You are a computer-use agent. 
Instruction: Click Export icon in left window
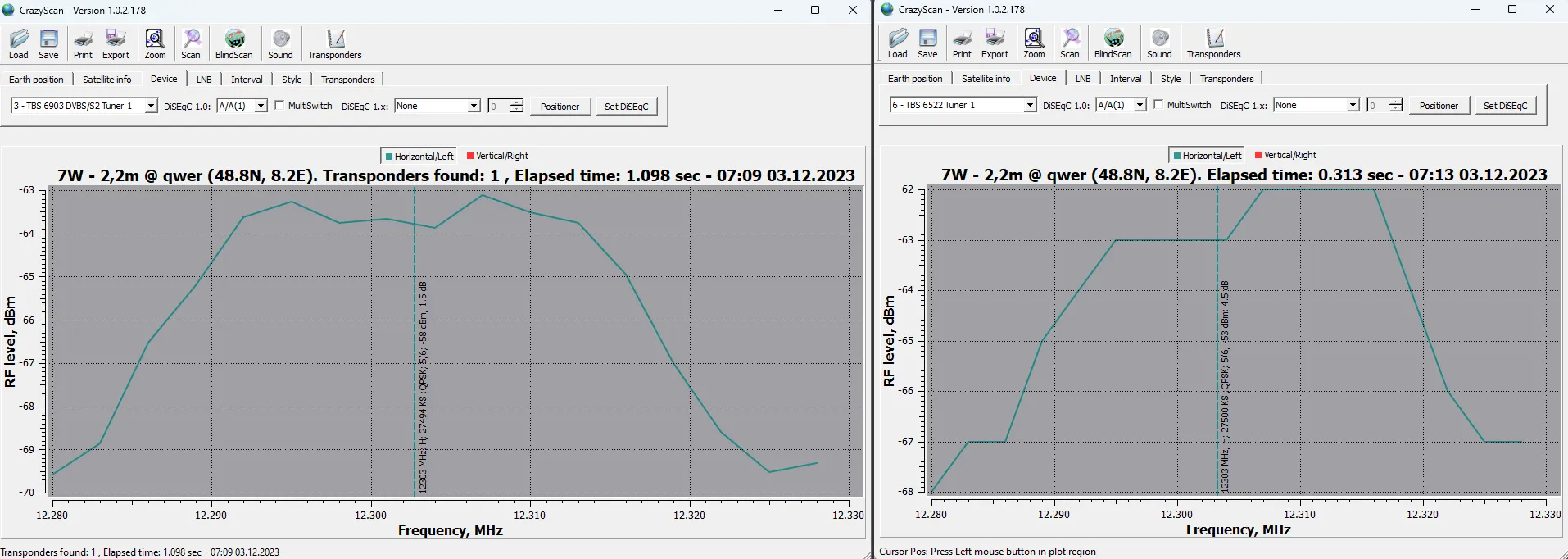coord(116,44)
